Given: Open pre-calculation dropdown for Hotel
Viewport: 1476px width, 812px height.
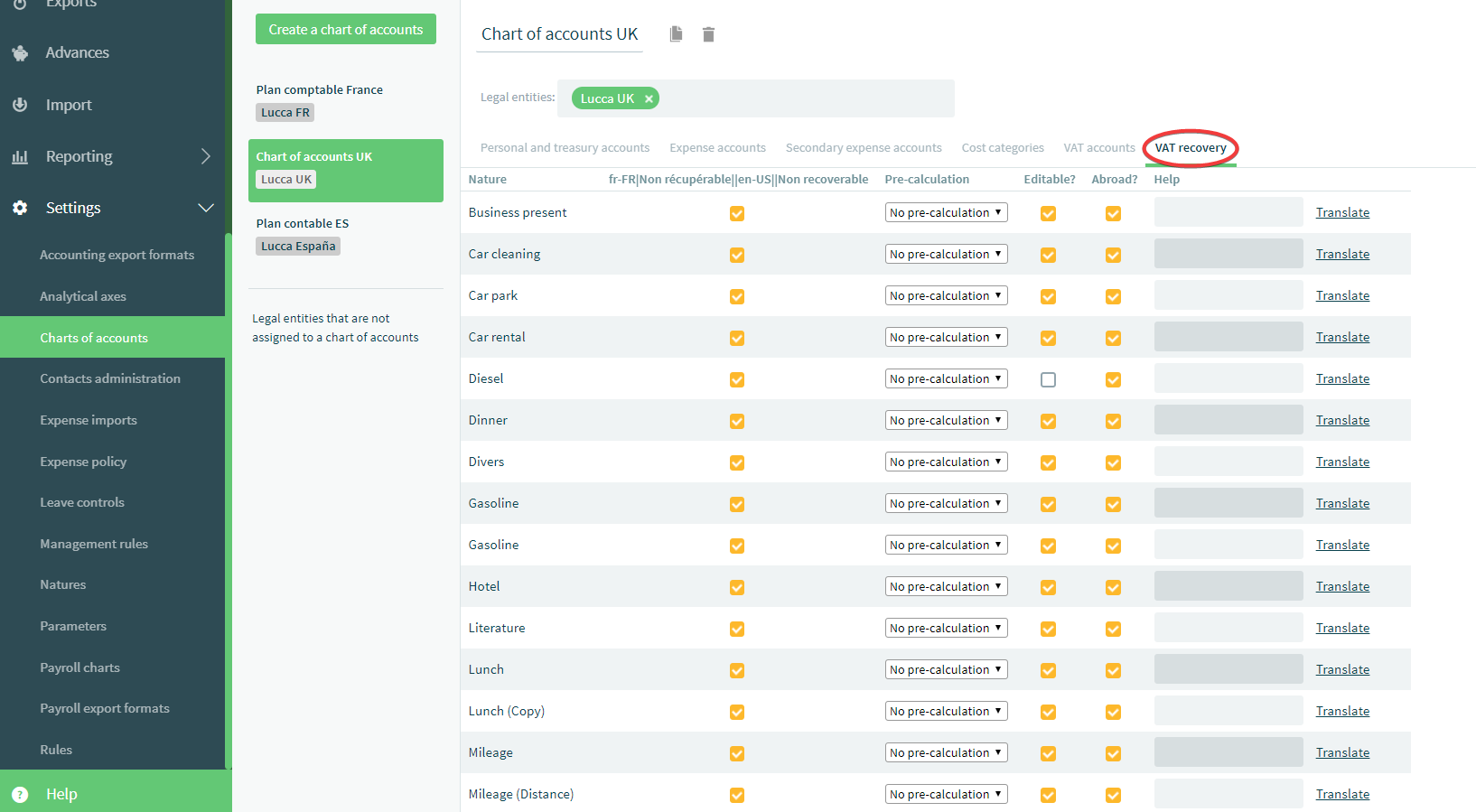Looking at the screenshot, I should [946, 586].
